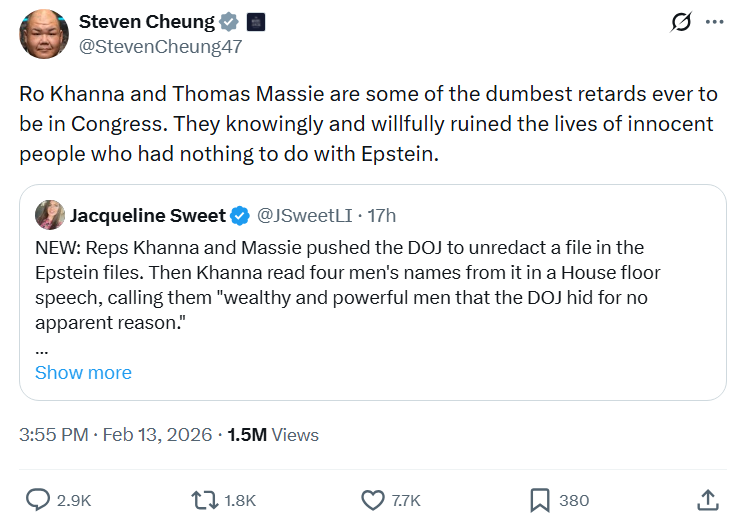View the 1.5M Views analytics
Viewport: 745px width, 527px height.
coord(273,434)
